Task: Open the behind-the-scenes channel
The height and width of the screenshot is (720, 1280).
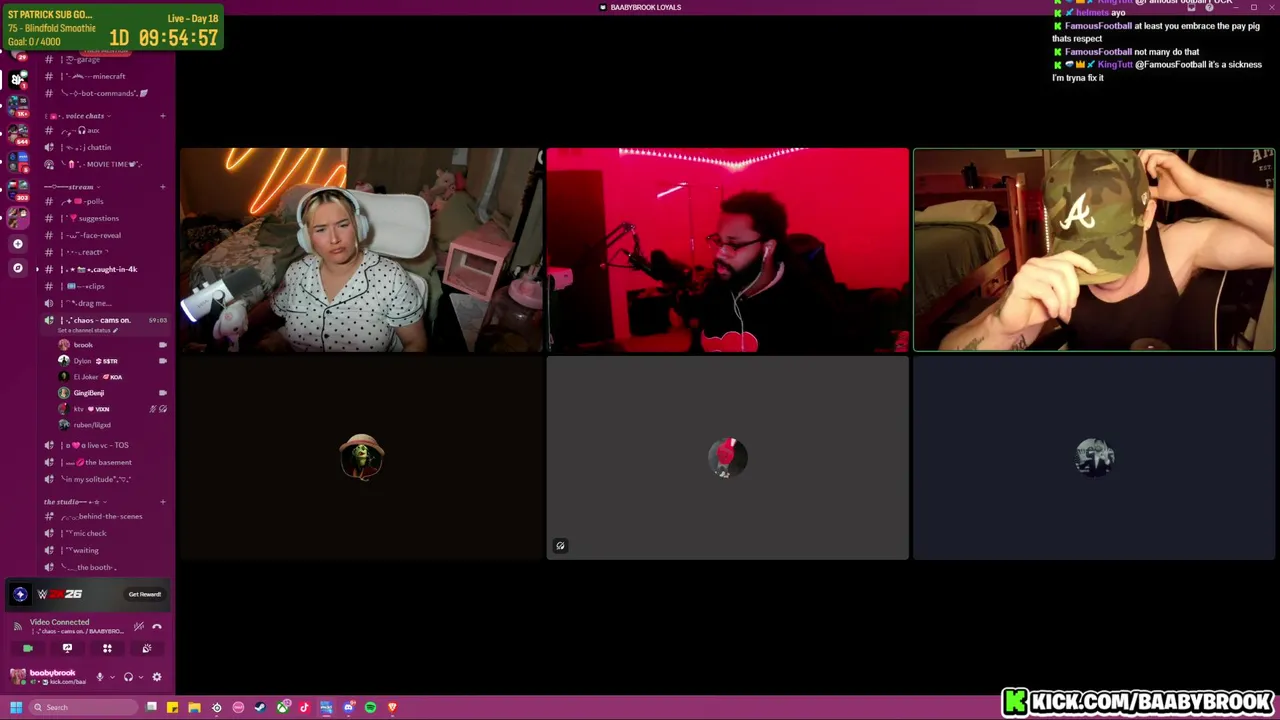Action: coord(105,516)
